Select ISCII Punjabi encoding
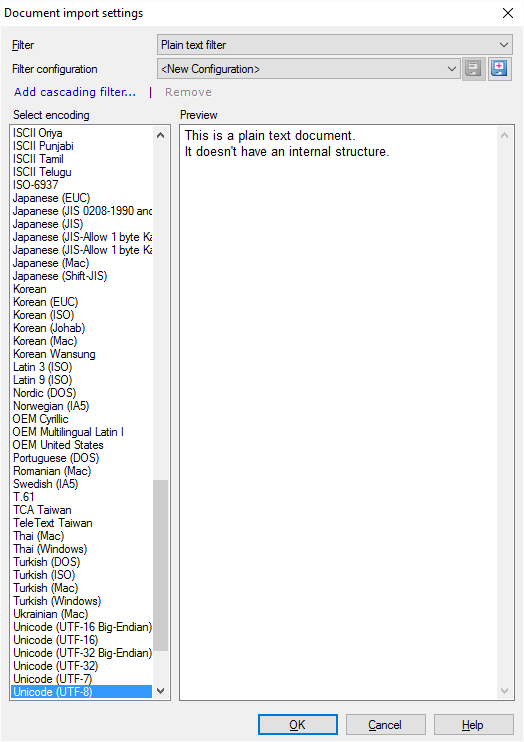 pyautogui.click(x=81, y=146)
